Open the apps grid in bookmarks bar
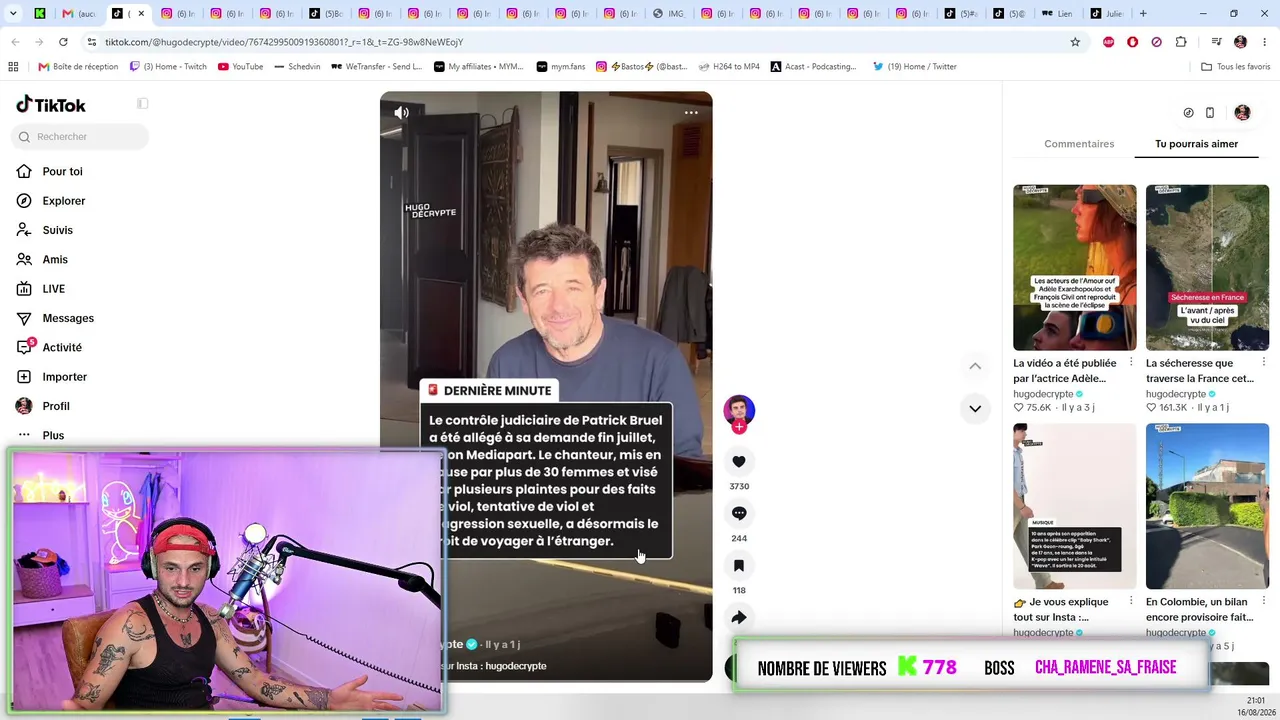 coord(13,67)
